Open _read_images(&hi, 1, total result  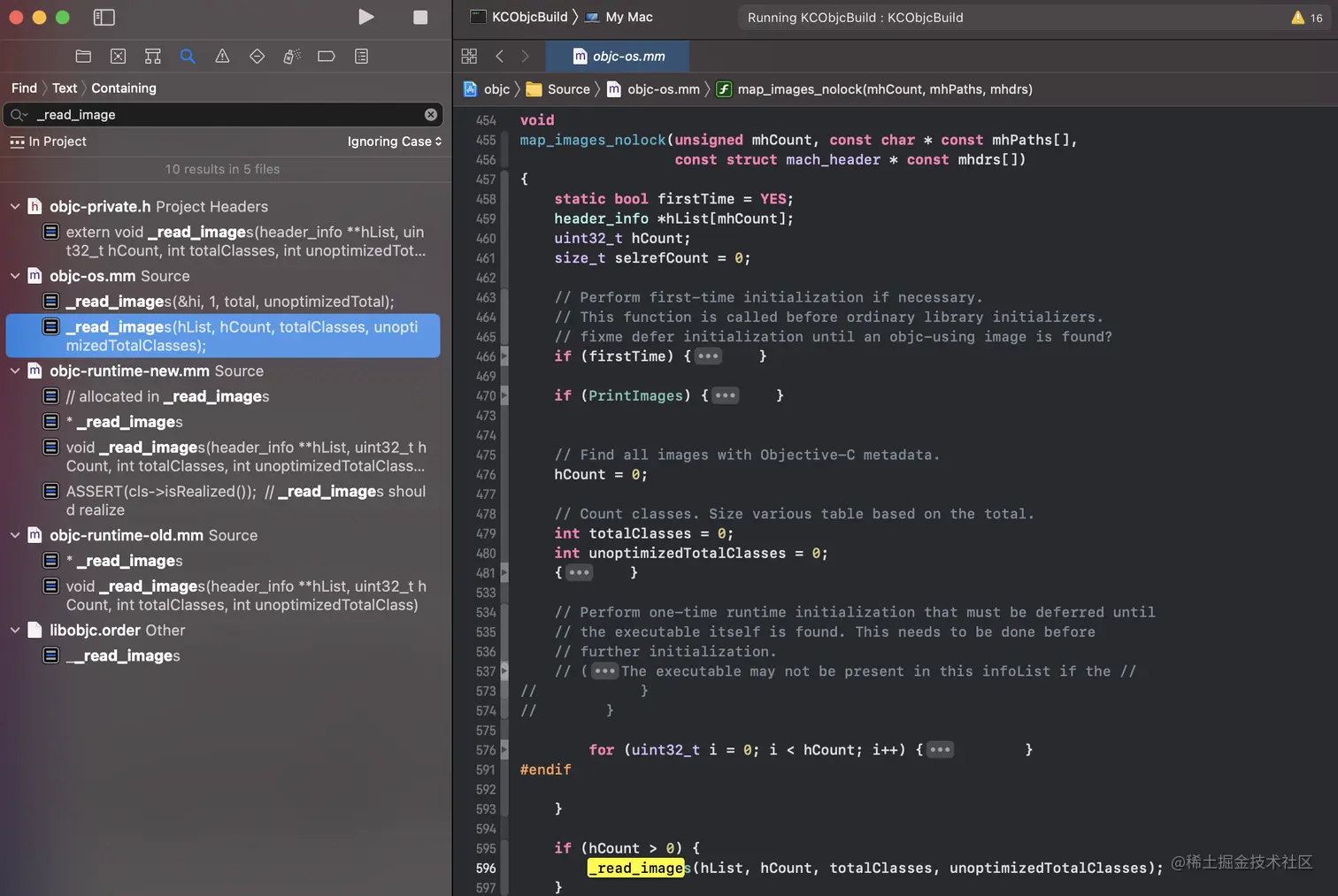(x=219, y=302)
